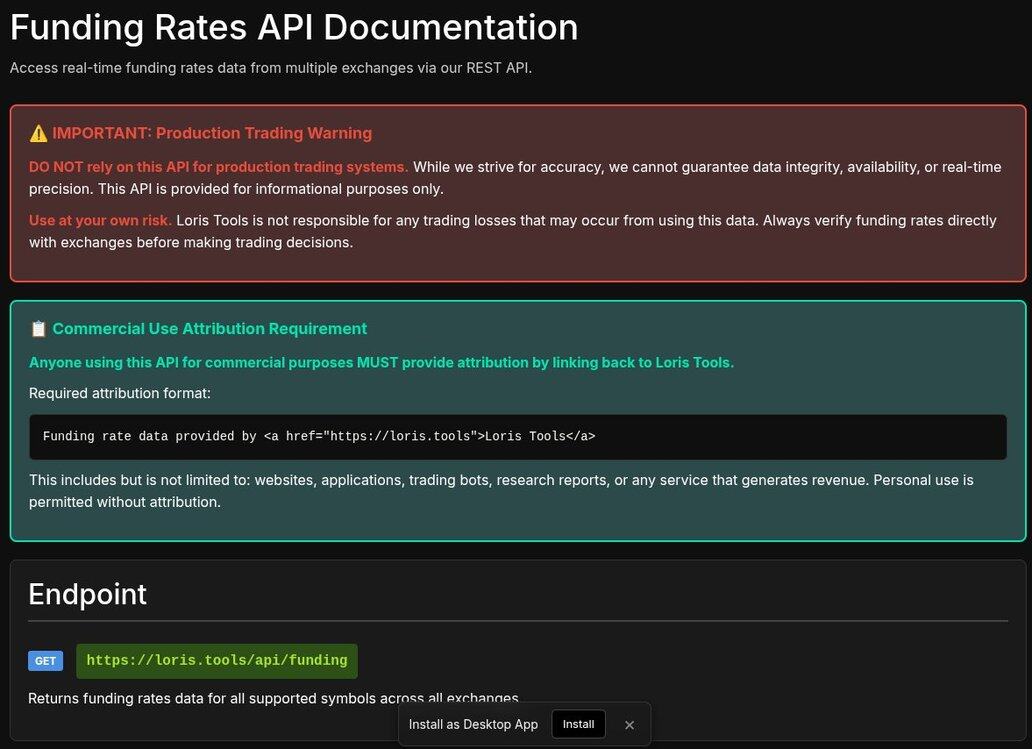Click the warning triangle icon
This screenshot has height=749, width=1032.
point(38,134)
